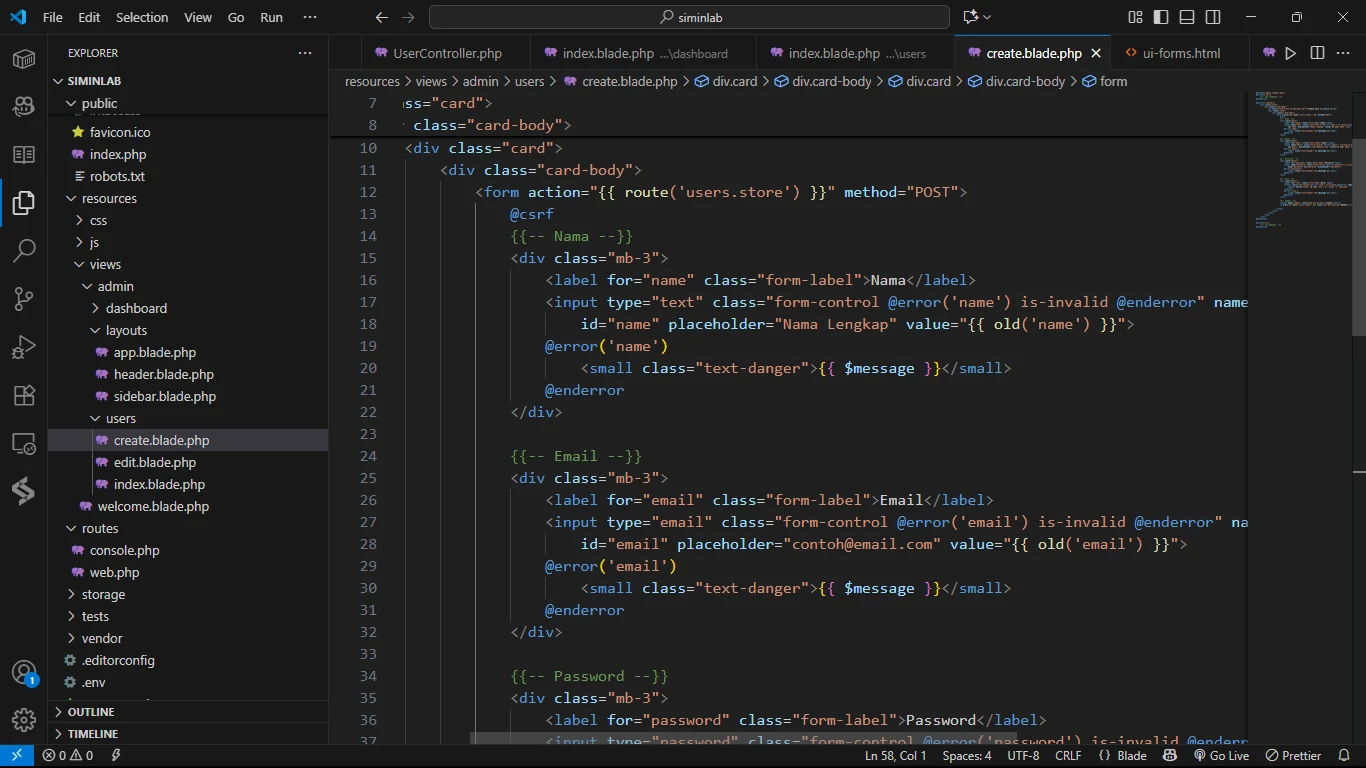This screenshot has height=768, width=1366.
Task: Click the Run Code play icon
Action: click(1291, 53)
